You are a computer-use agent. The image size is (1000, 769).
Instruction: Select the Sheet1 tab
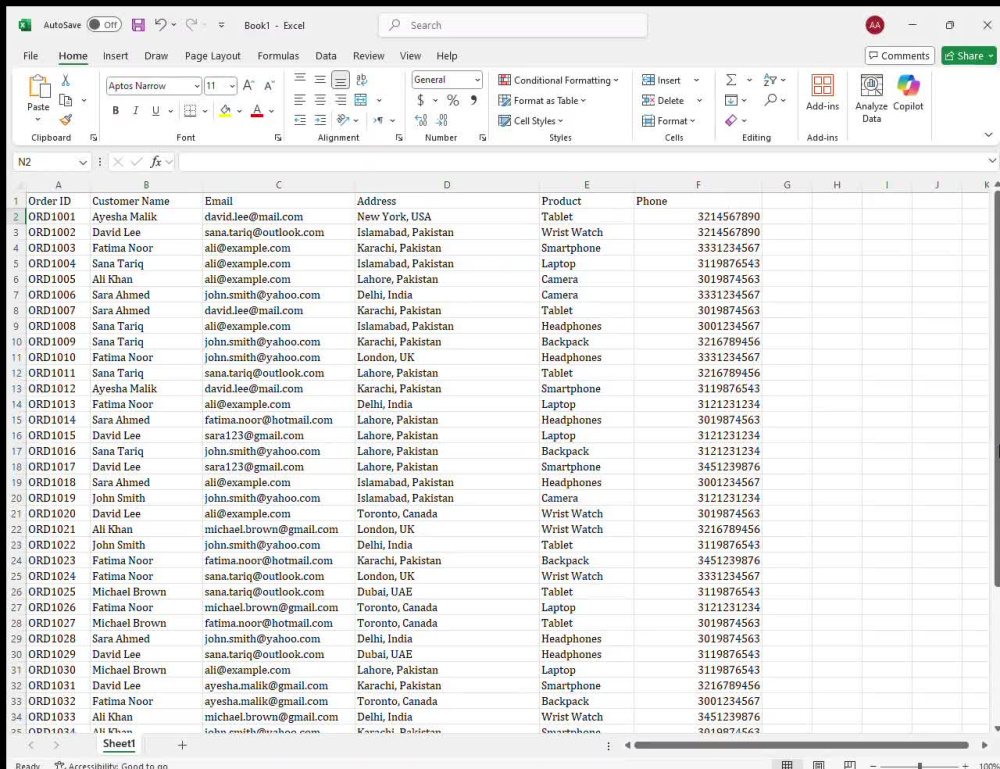click(119, 743)
